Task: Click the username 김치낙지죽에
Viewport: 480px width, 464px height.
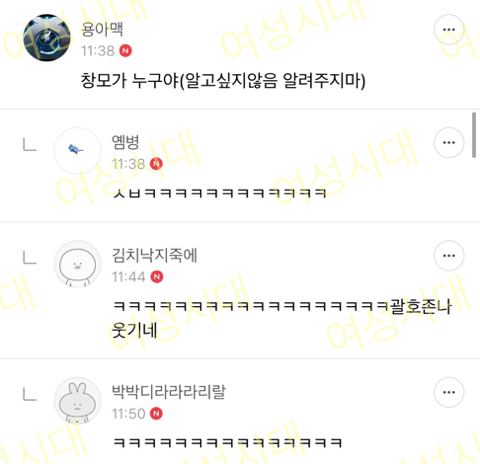Action: click(154, 255)
